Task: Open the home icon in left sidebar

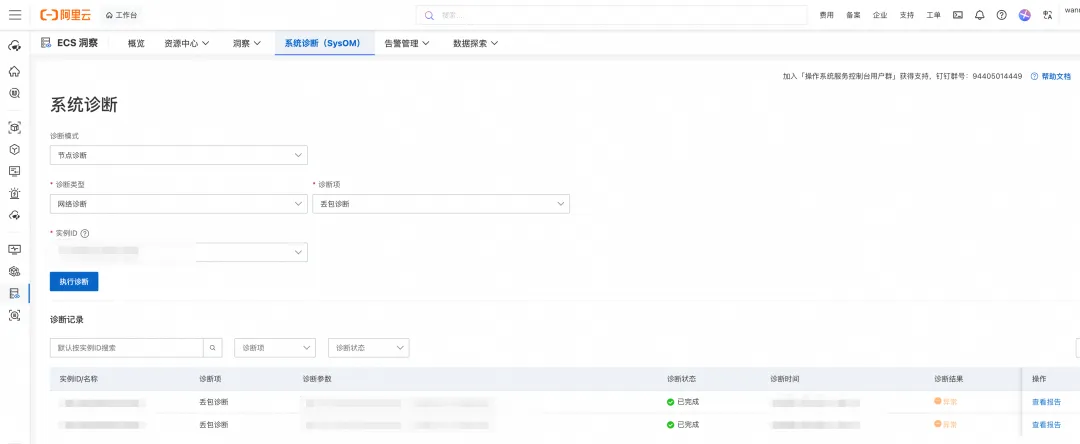Action: 14,72
